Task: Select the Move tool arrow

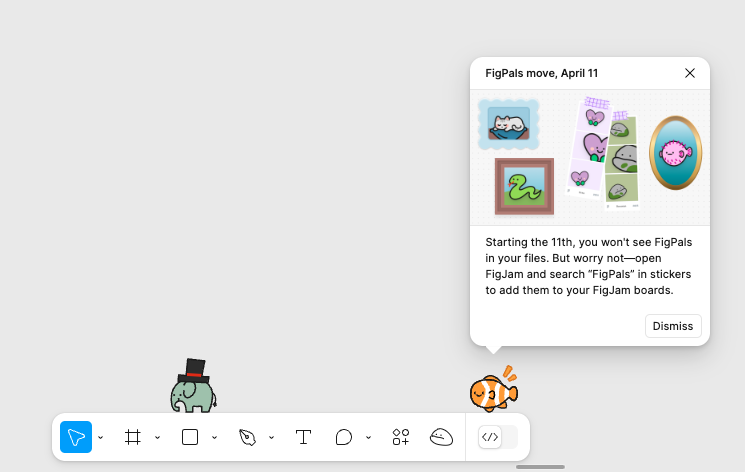Action: (x=76, y=437)
